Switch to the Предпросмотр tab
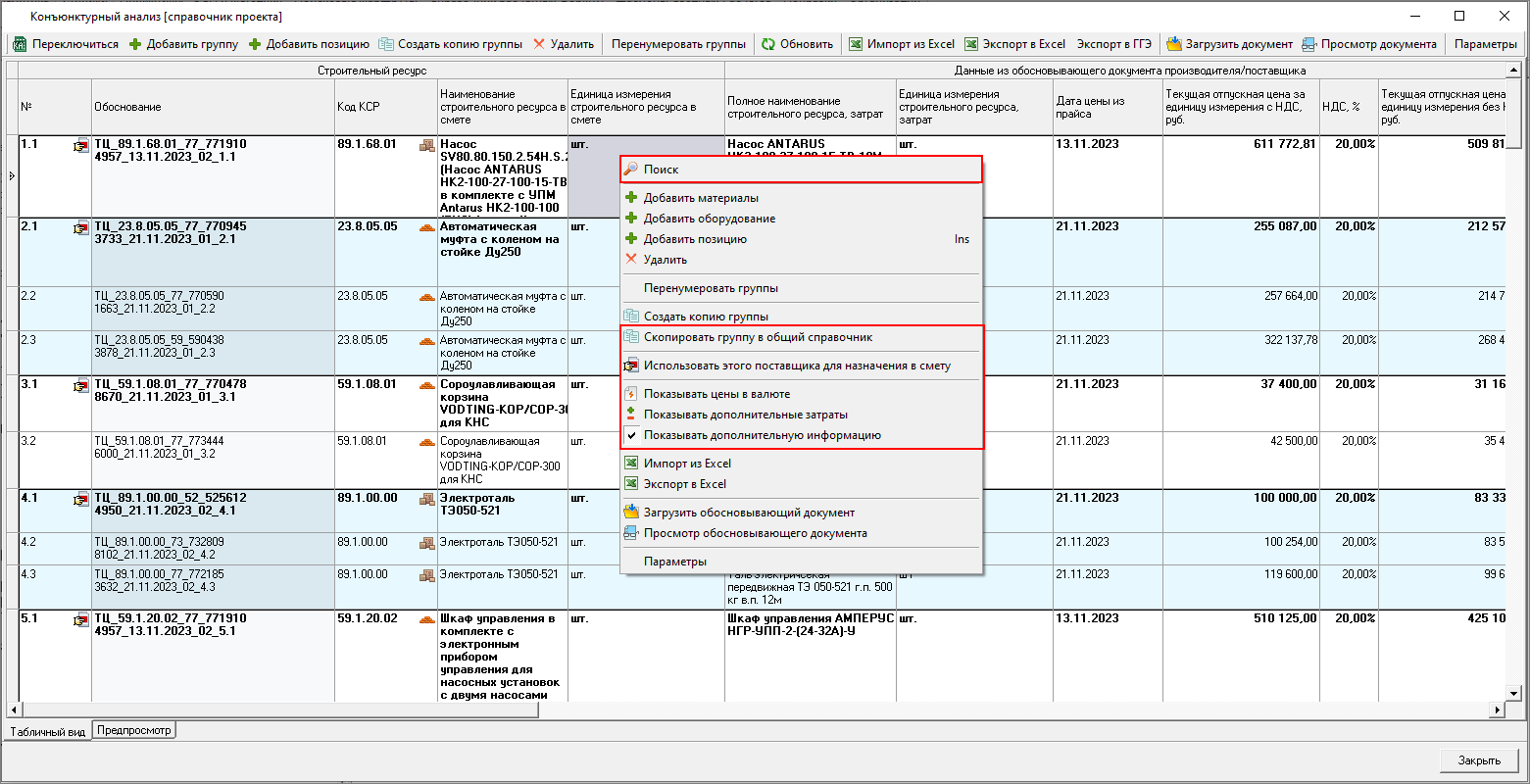Image resolution: width=1530 pixels, height=784 pixels. [x=133, y=730]
